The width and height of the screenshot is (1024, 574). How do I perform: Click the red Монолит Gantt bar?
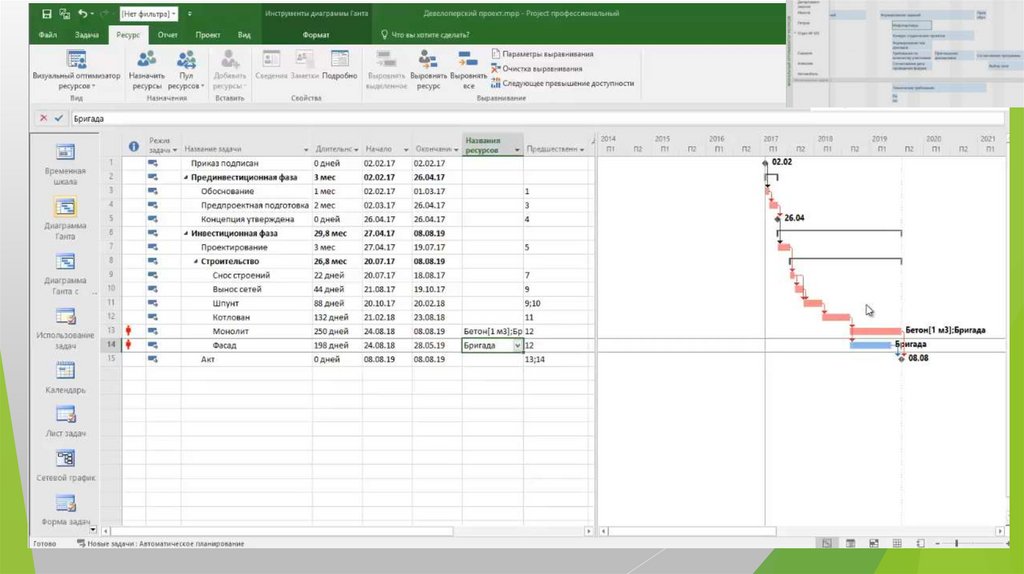coord(876,331)
